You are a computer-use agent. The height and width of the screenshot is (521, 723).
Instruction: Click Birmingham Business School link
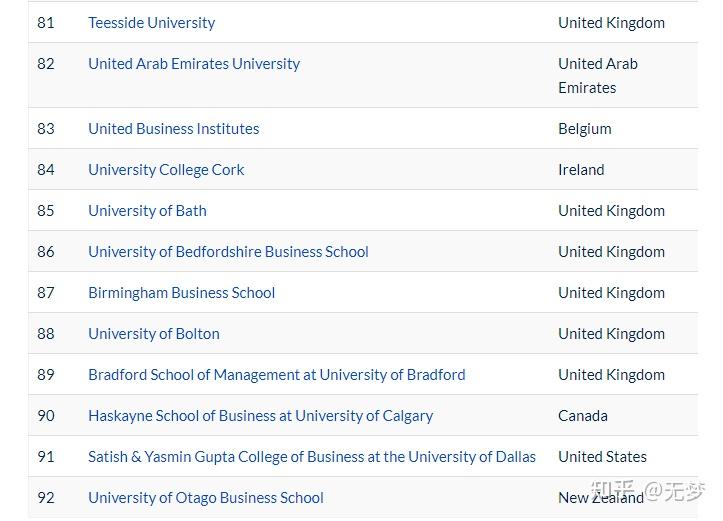coord(181,293)
